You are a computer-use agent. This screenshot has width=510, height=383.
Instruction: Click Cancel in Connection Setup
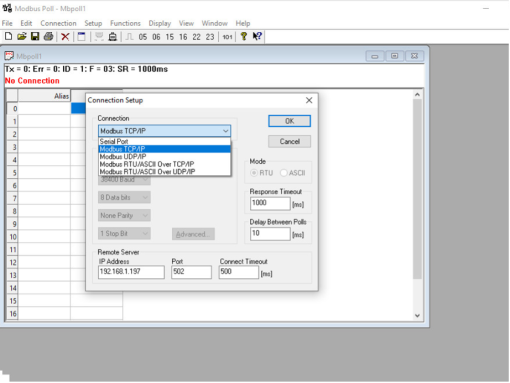[x=289, y=142]
